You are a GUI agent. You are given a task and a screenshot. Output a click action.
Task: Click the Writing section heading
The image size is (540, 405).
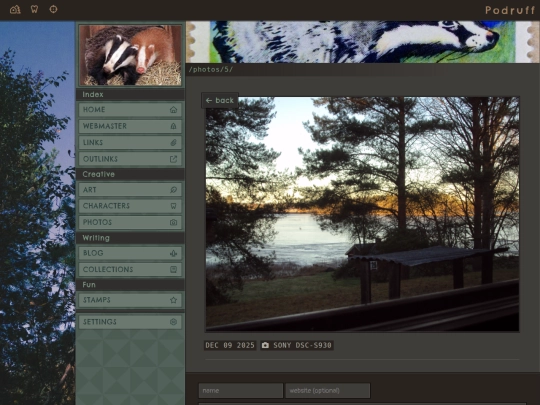(96, 238)
